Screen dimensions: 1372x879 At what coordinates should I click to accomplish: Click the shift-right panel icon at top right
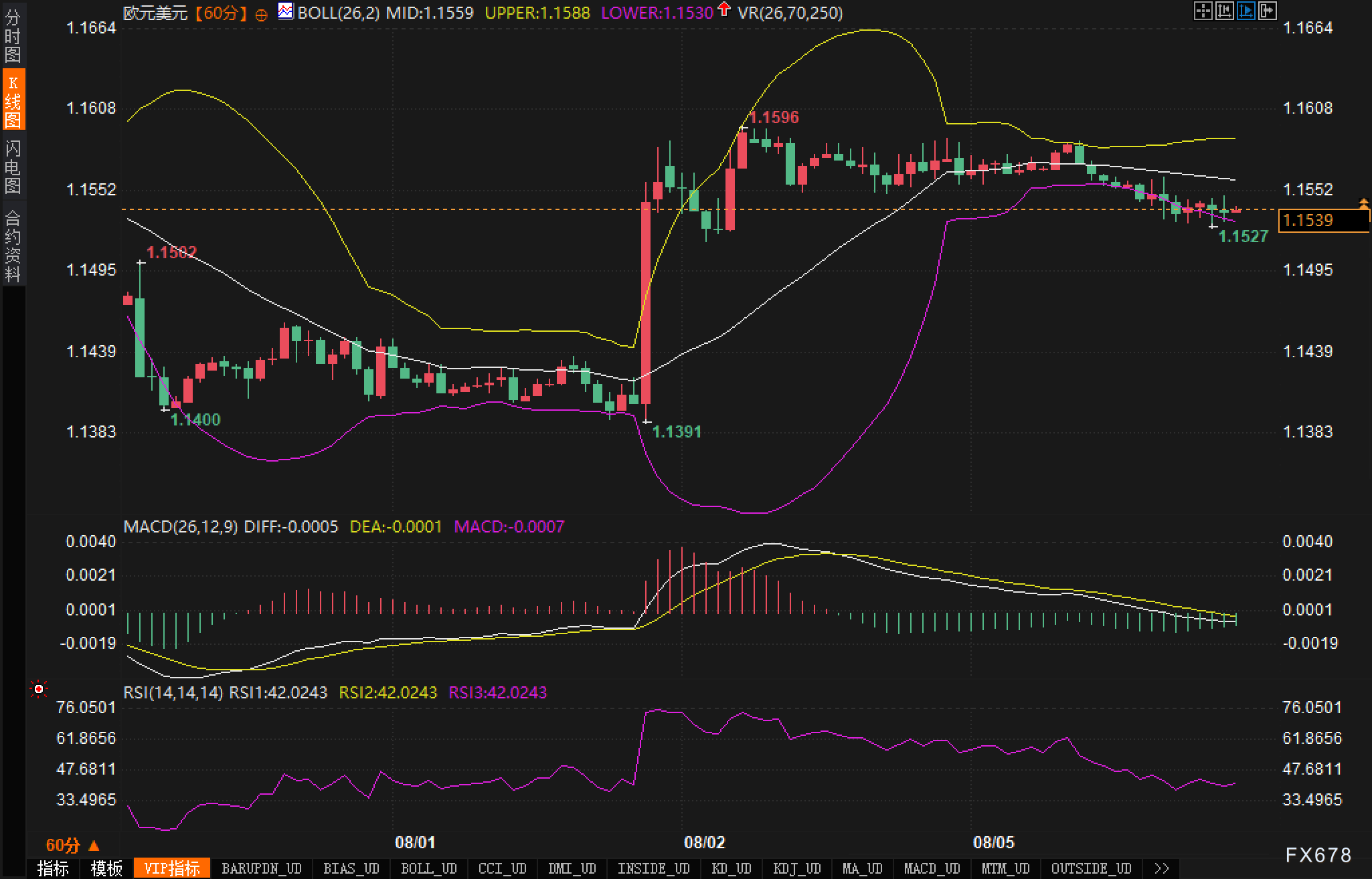1267,11
